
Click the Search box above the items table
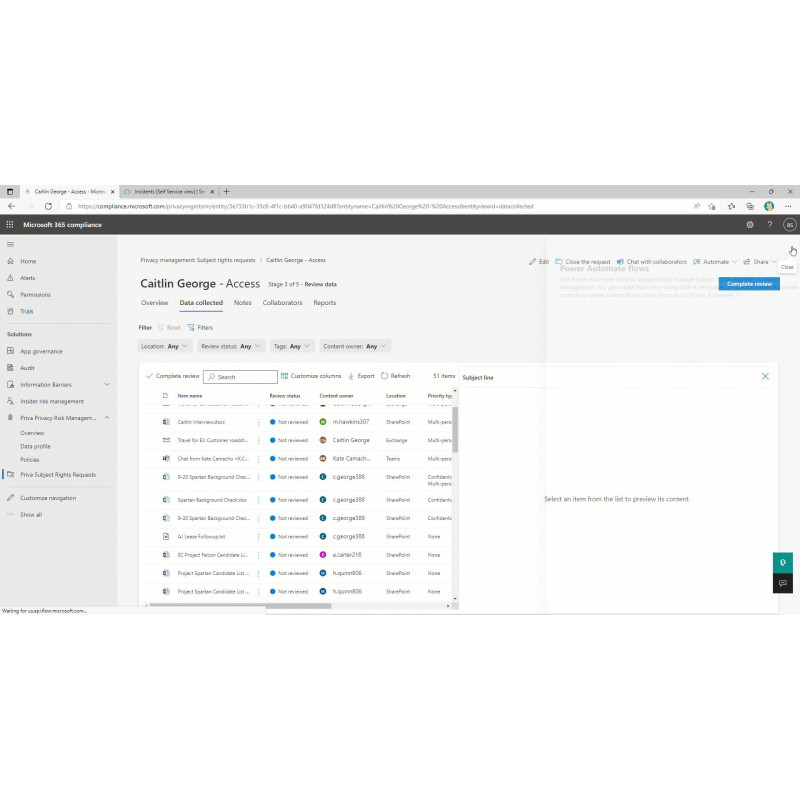tap(240, 377)
